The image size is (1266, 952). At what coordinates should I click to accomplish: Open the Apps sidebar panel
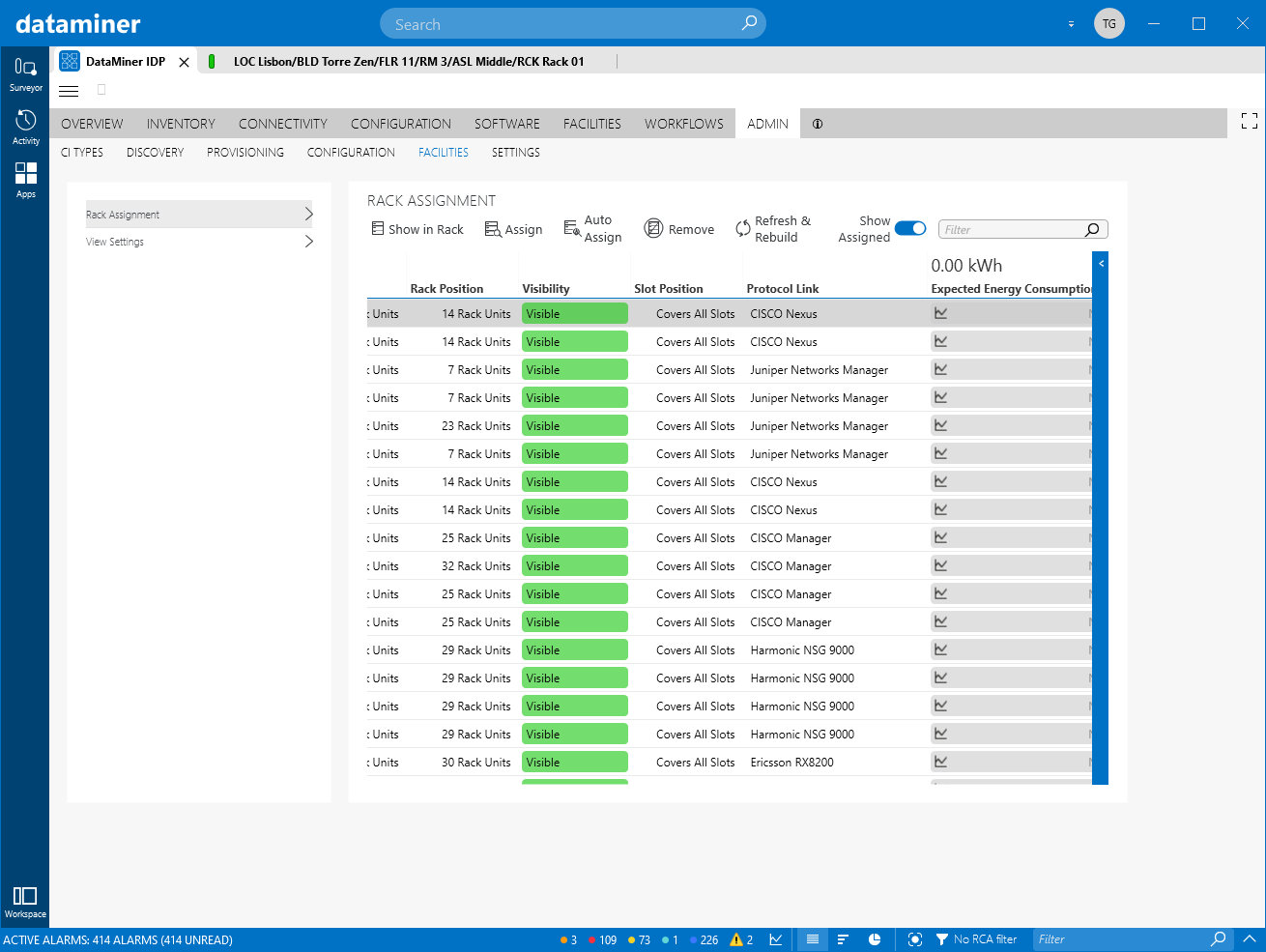pyautogui.click(x=25, y=180)
